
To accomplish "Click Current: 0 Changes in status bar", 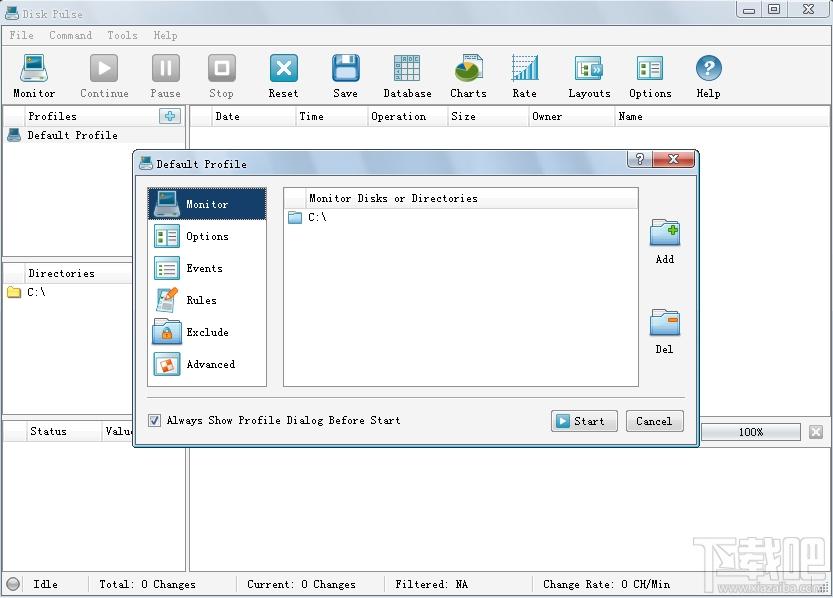I will click(x=301, y=584).
